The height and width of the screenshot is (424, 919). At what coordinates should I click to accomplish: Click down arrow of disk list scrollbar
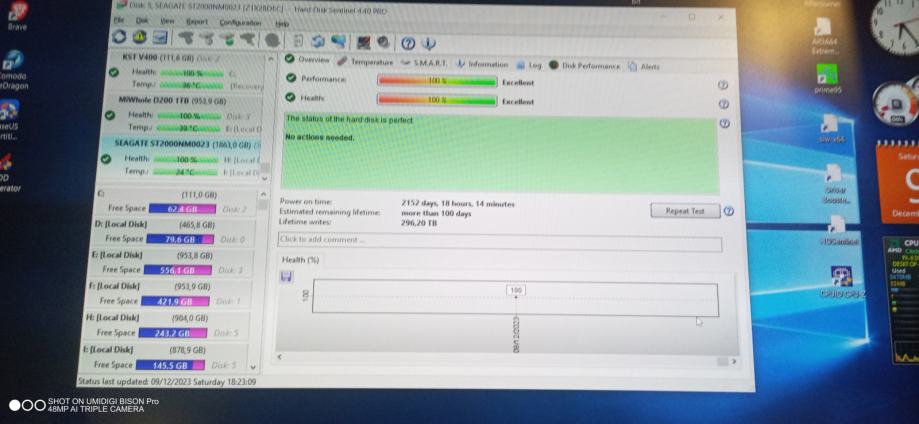pos(264,178)
